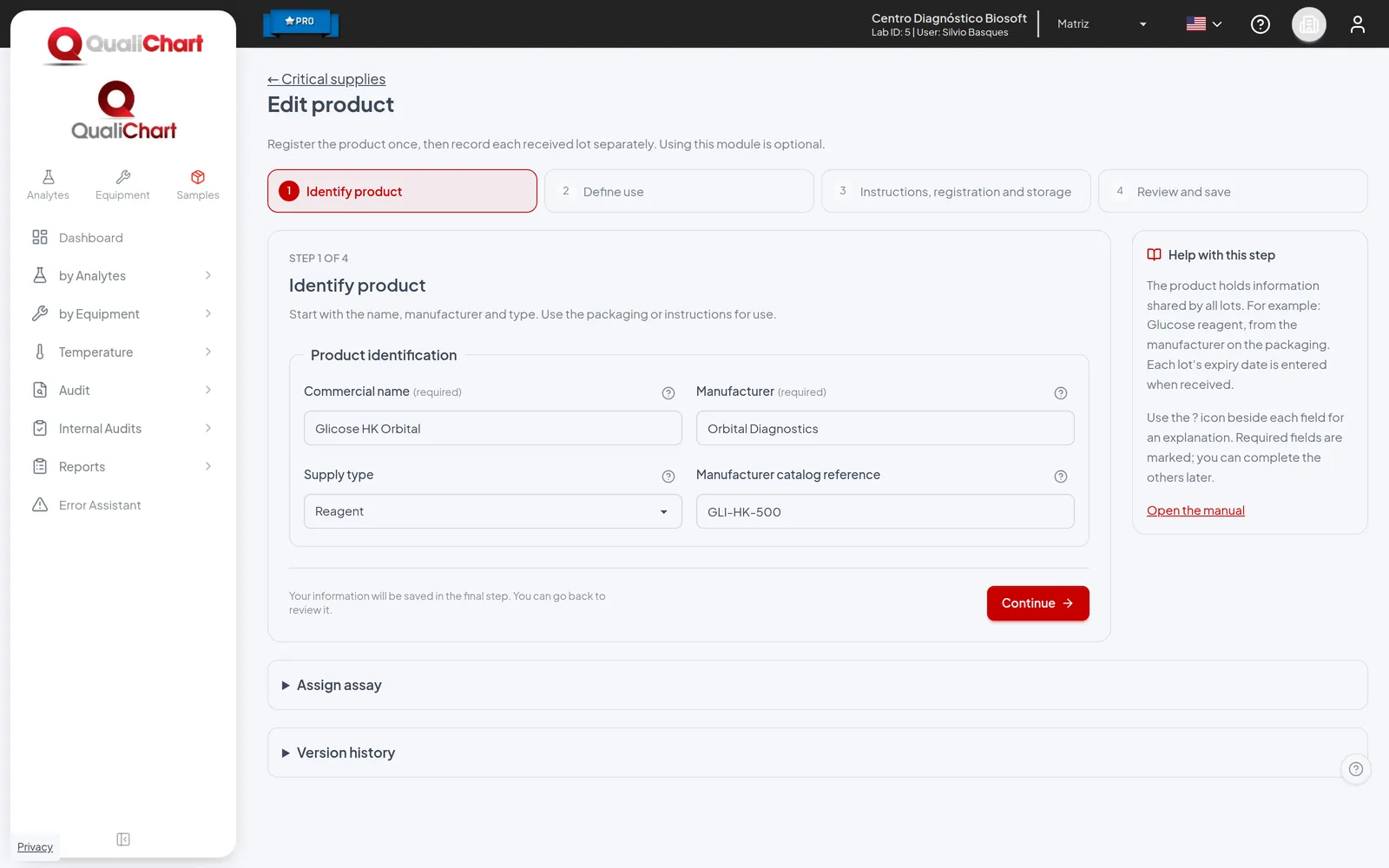Click the Continue button
Screen dimensions: 1389x868
1037,603
